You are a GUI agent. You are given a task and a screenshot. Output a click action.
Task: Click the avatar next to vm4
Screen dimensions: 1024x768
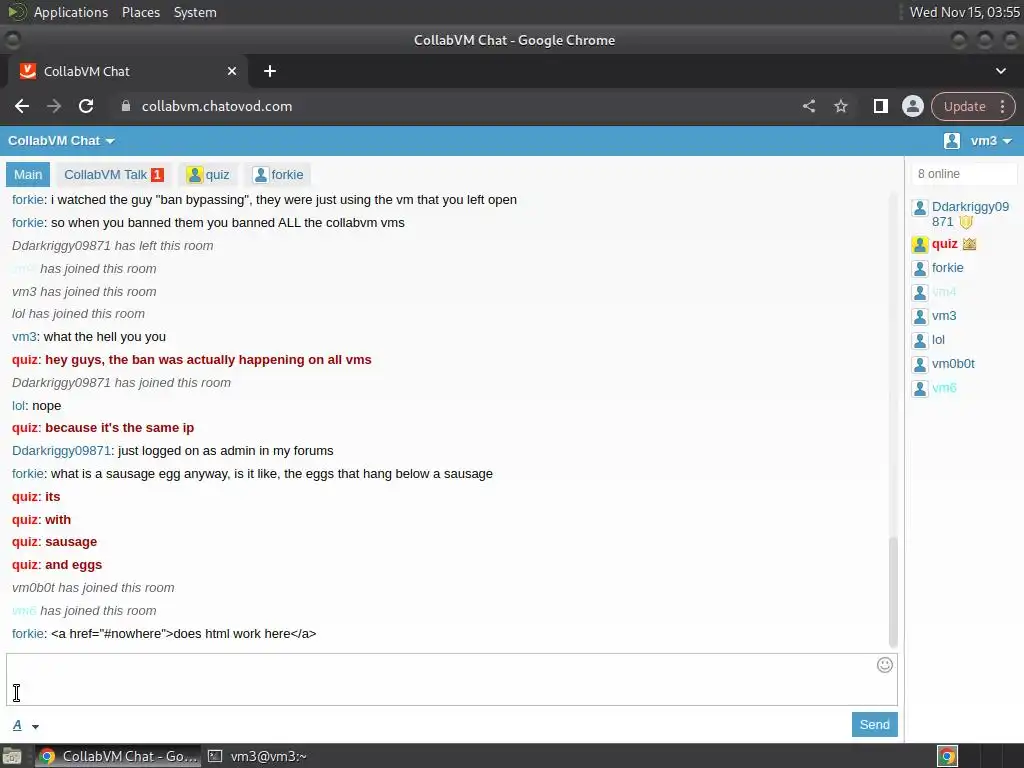coord(920,293)
